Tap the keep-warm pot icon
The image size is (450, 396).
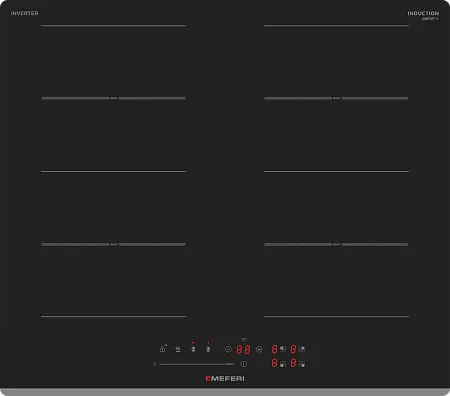coord(178,349)
